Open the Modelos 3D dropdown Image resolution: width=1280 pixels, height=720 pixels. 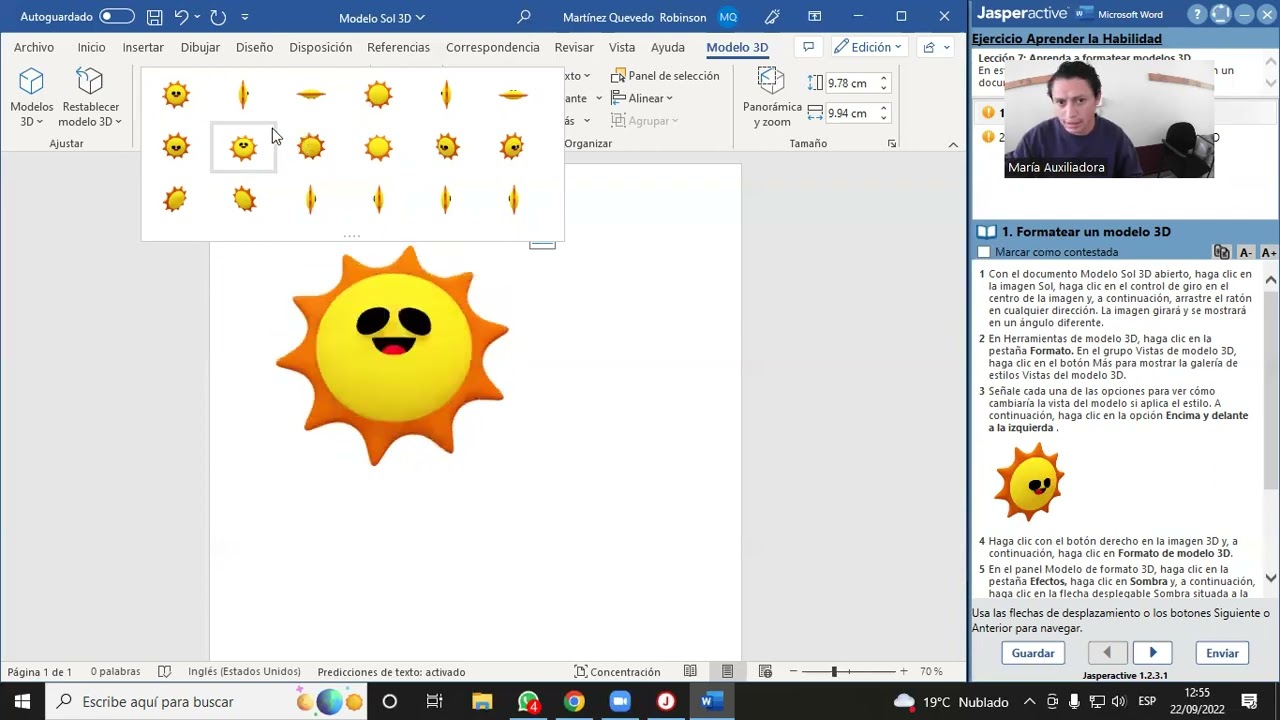pyautogui.click(x=32, y=98)
